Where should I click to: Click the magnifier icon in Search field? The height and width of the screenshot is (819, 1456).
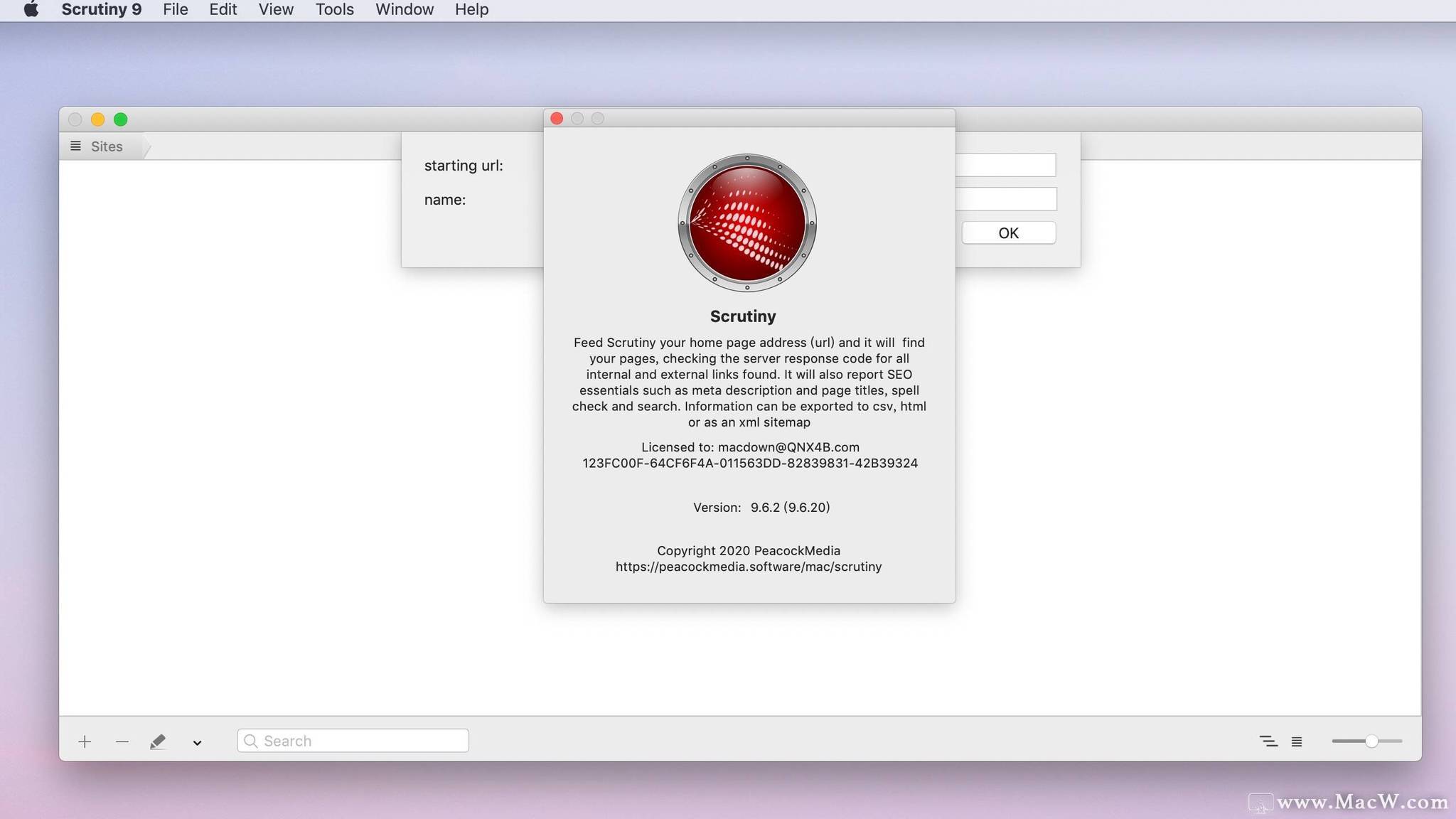[x=250, y=741]
